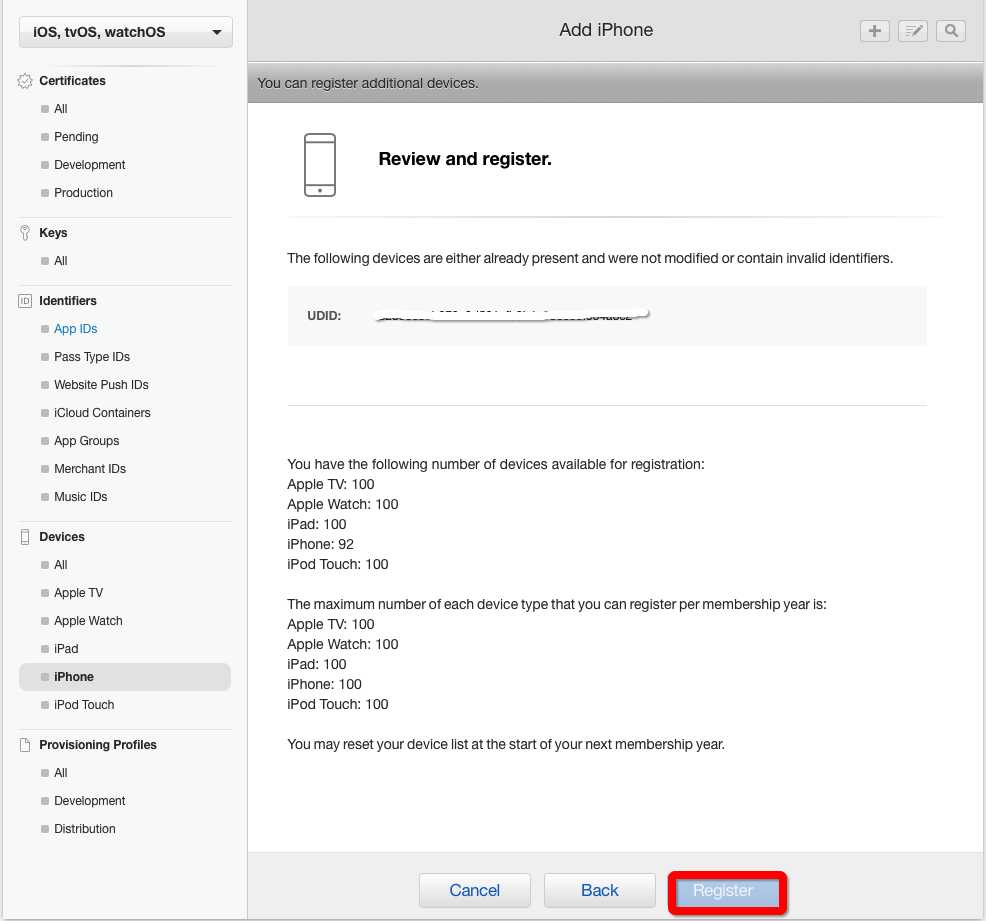Click the Provisioning Profiles document icon
Image resolution: width=986 pixels, height=921 pixels.
point(25,745)
